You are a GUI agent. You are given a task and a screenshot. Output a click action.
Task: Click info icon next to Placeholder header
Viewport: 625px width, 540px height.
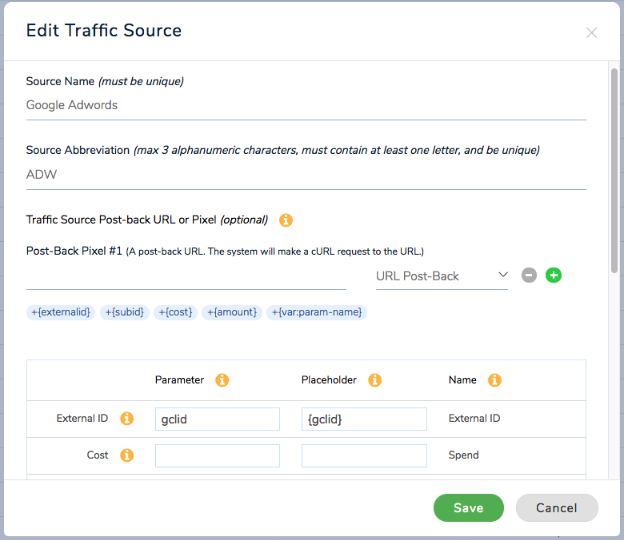(375, 380)
